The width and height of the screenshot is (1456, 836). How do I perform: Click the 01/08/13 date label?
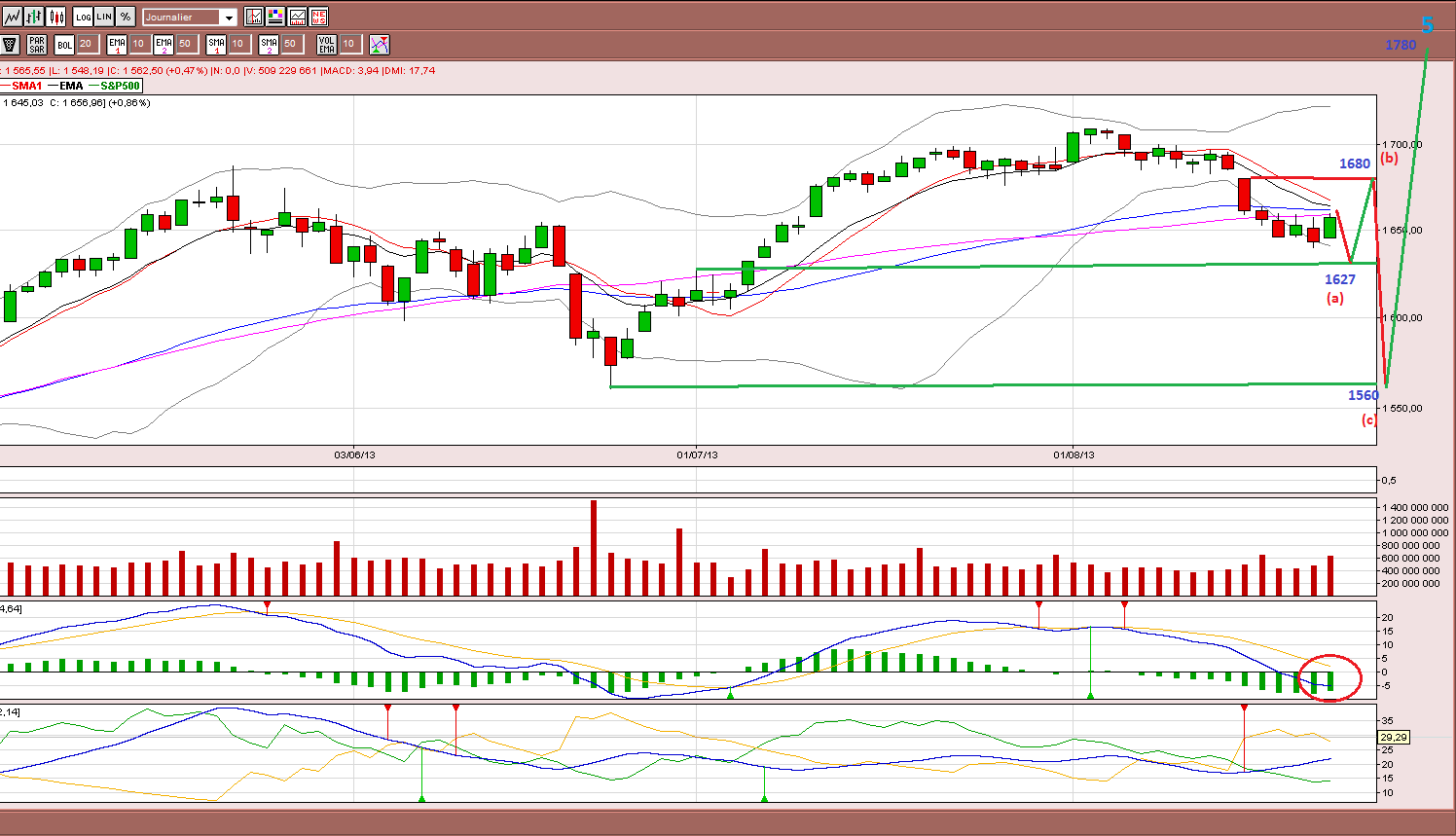pos(1074,454)
